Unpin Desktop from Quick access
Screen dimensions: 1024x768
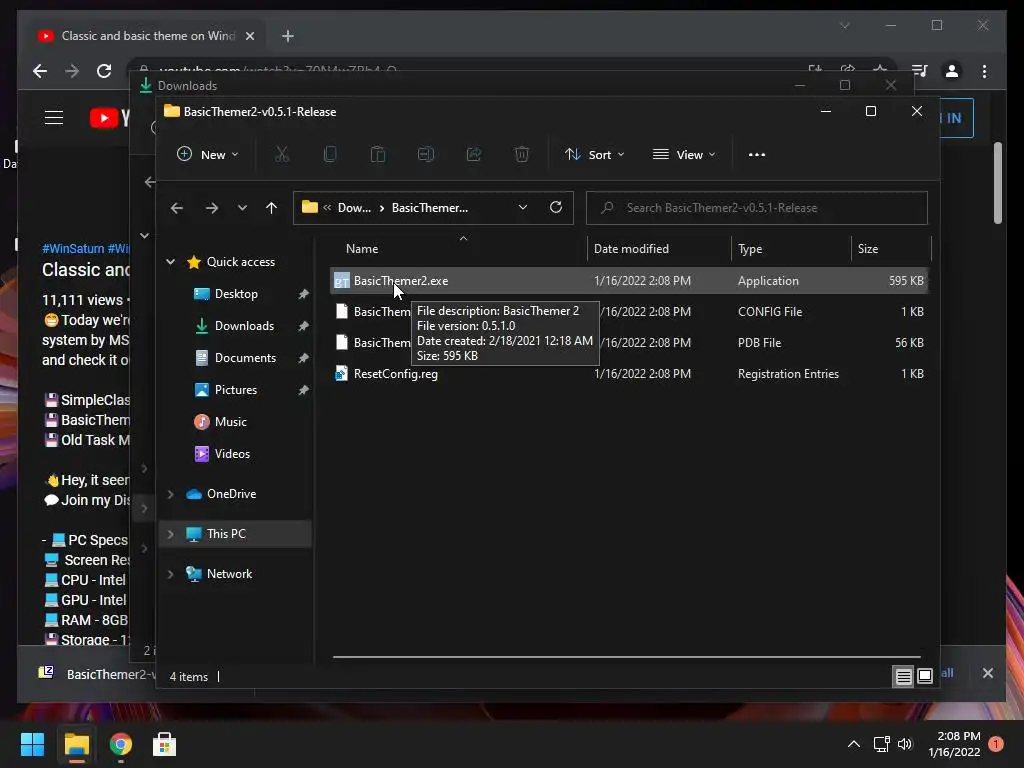coord(304,294)
